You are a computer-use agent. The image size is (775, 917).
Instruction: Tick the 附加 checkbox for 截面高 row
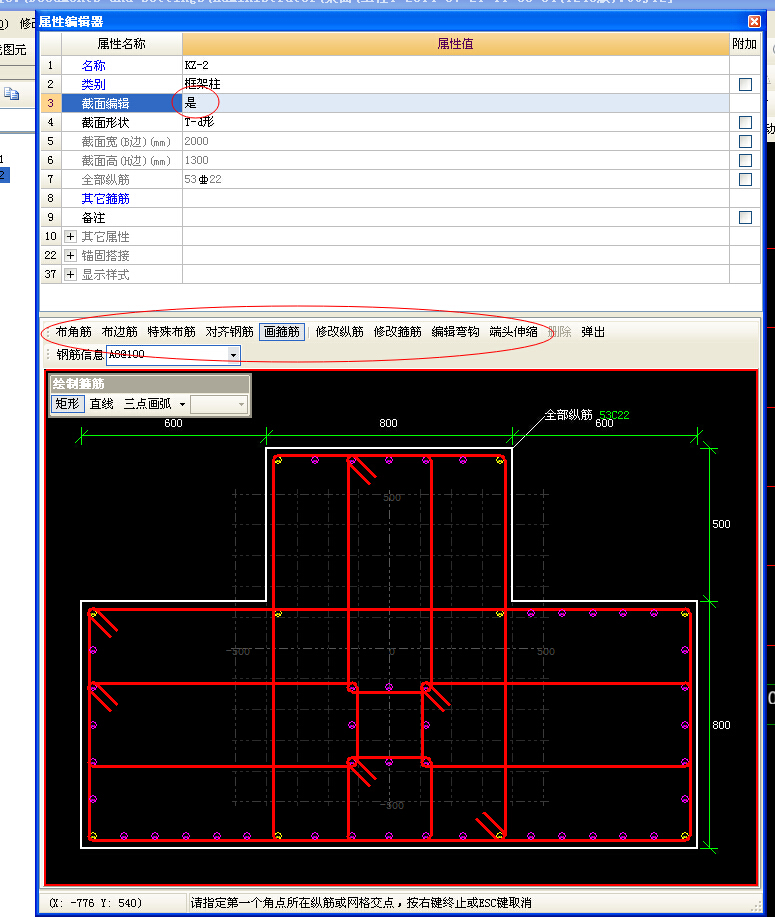click(x=745, y=160)
